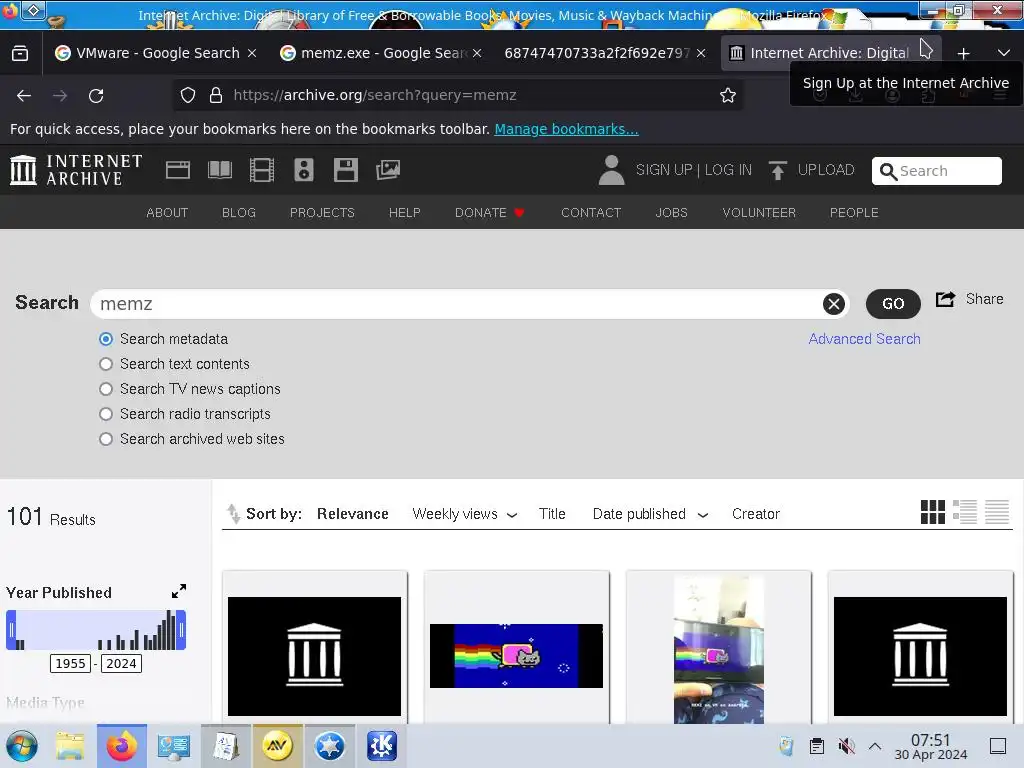
Task: Select Search metadata option
Action: pyautogui.click(x=106, y=339)
